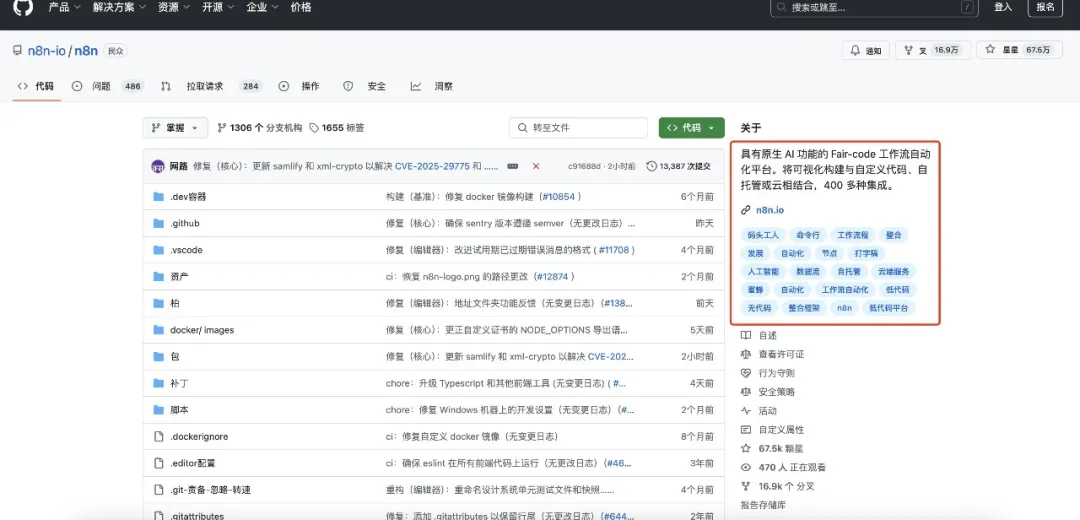Click the file icon beside .editor配置
The height and width of the screenshot is (520, 1080).
tap(158, 463)
